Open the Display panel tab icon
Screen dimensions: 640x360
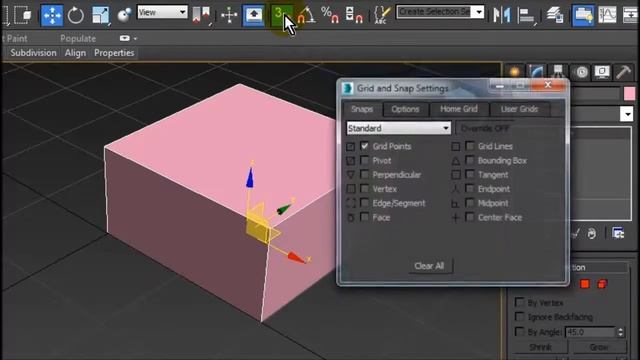point(602,72)
